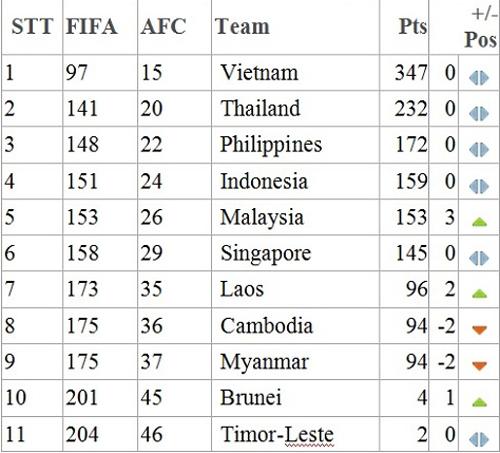Click the no-change arrows icon in Vietnam row
Viewport: 500px width, 453px height.
[x=479, y=78]
